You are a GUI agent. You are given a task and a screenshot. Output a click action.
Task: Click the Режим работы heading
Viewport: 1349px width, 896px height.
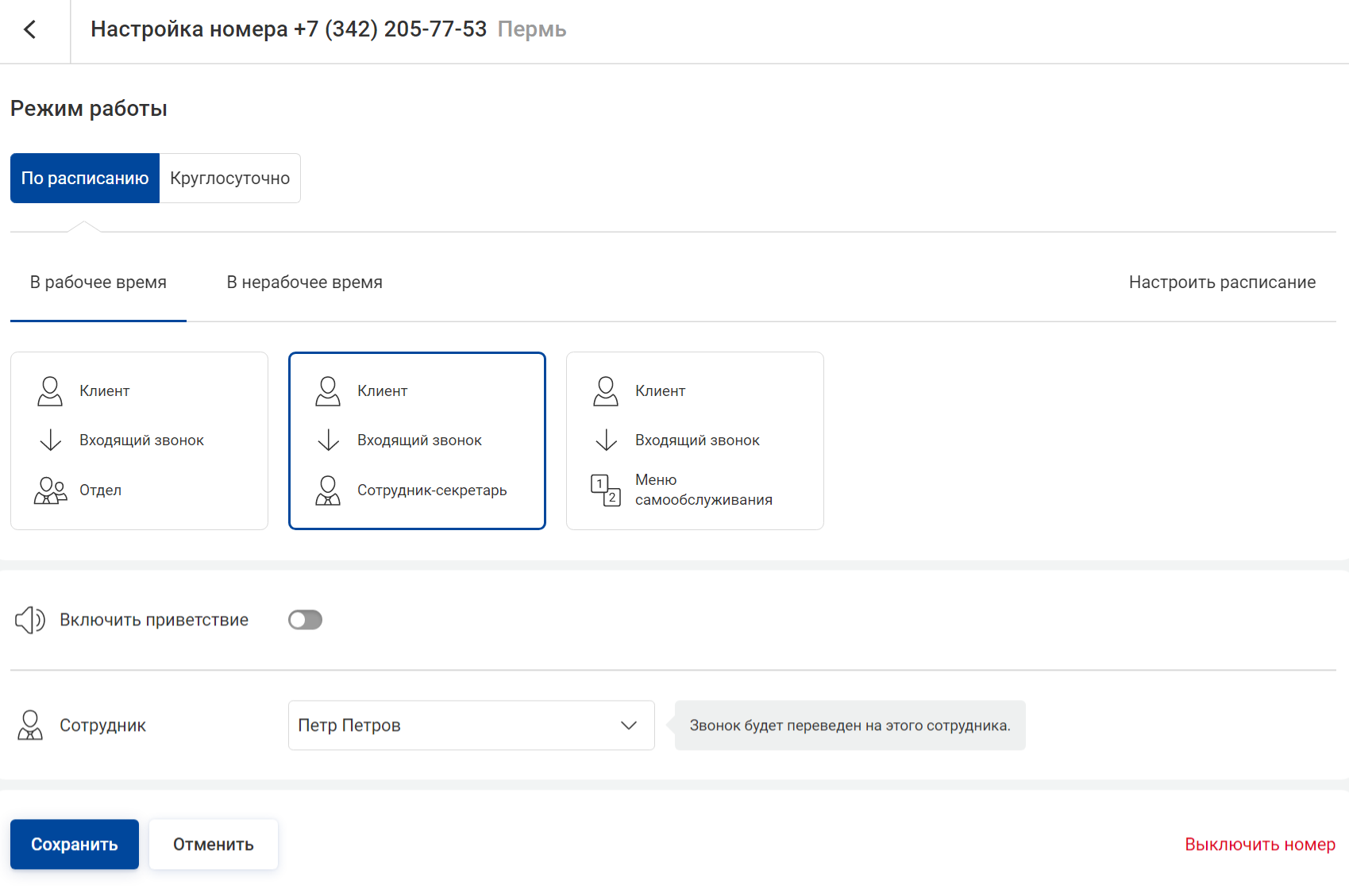click(89, 109)
